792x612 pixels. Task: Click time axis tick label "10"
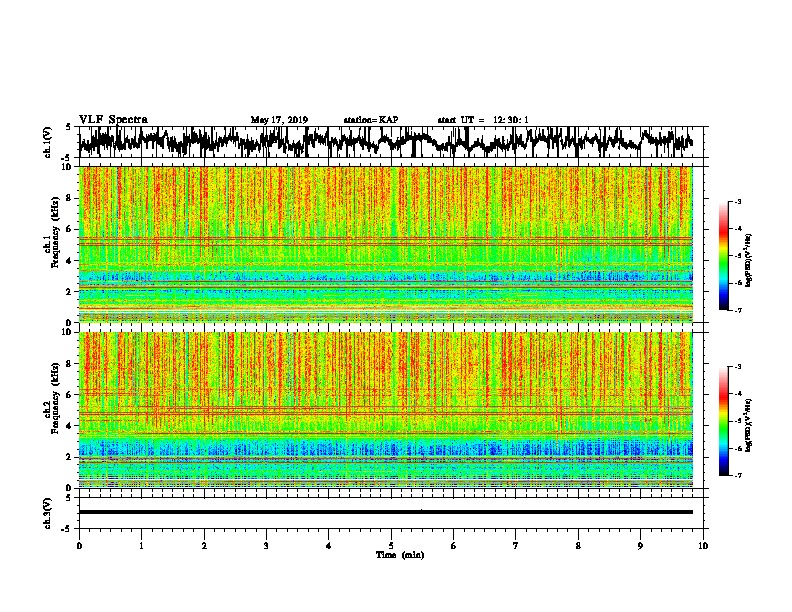pyautogui.click(x=703, y=546)
